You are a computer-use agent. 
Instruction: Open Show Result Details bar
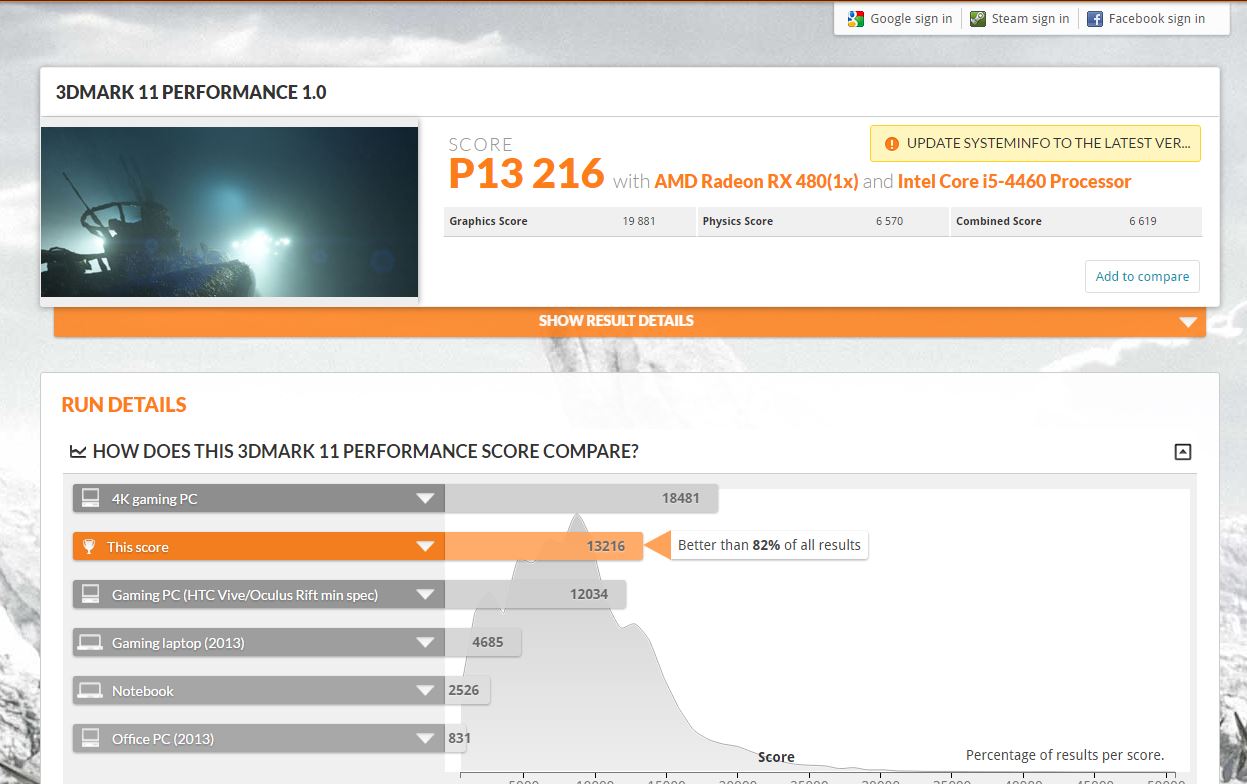click(x=630, y=321)
